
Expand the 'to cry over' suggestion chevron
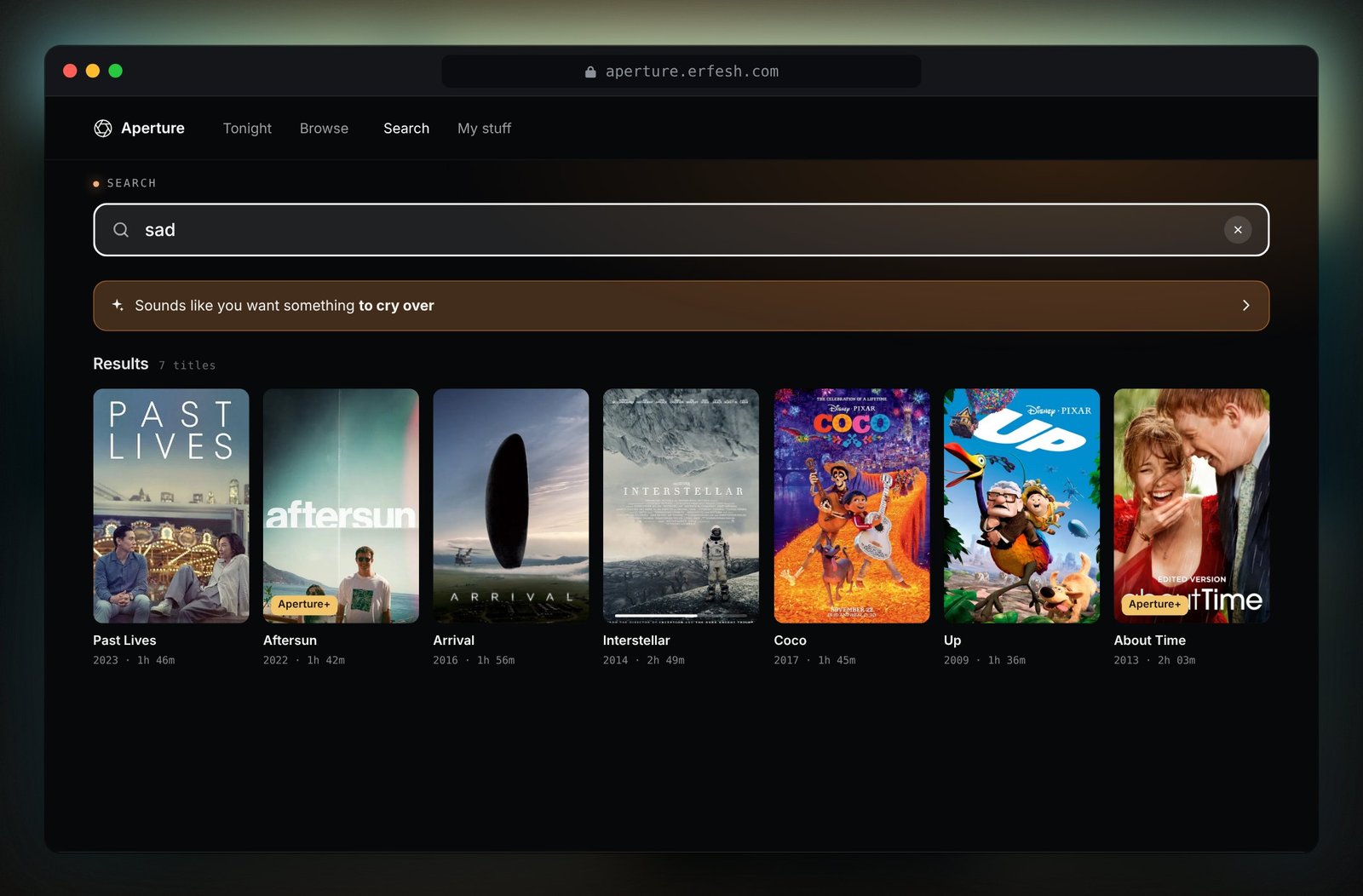tap(1245, 305)
